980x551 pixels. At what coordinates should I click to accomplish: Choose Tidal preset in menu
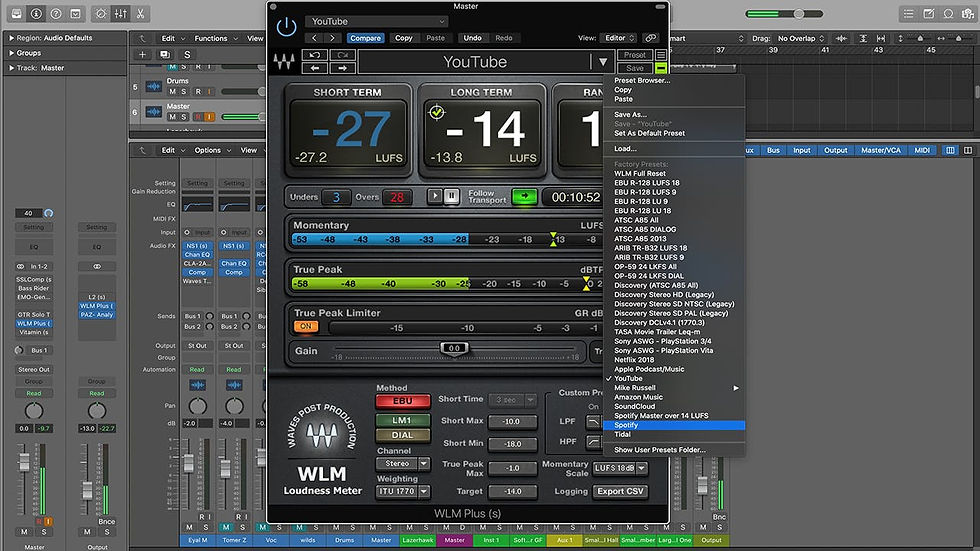click(x=674, y=434)
